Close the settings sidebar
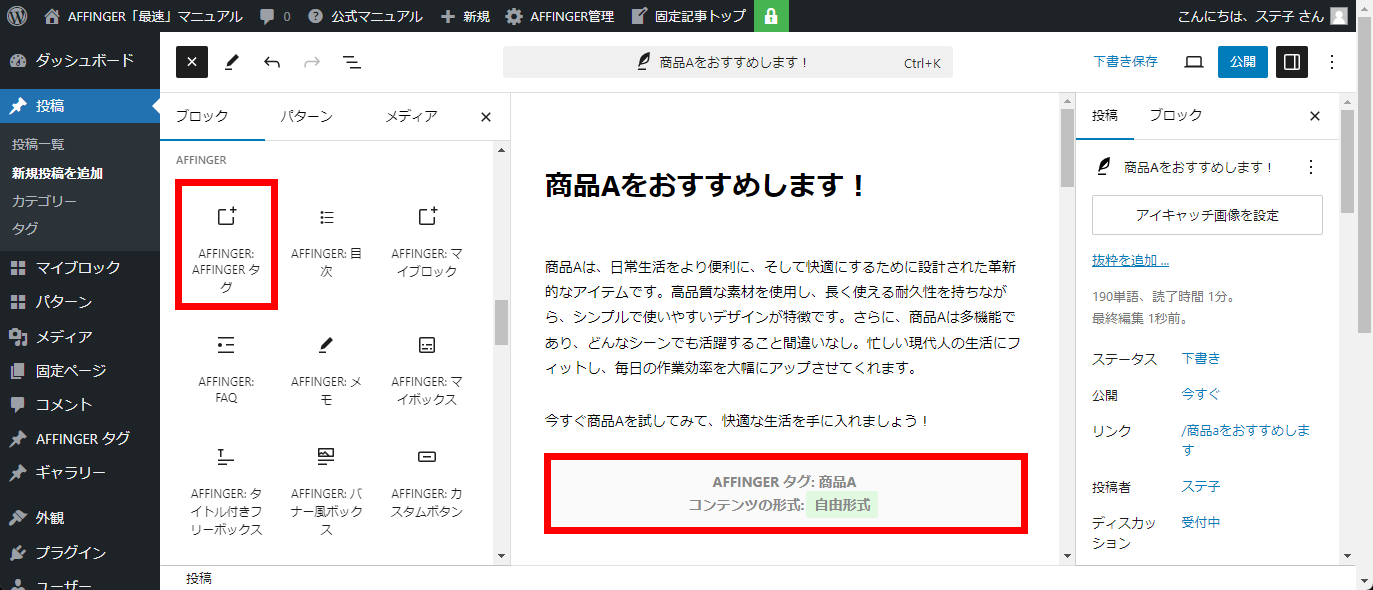This screenshot has width=1373, height=590. tap(1315, 116)
